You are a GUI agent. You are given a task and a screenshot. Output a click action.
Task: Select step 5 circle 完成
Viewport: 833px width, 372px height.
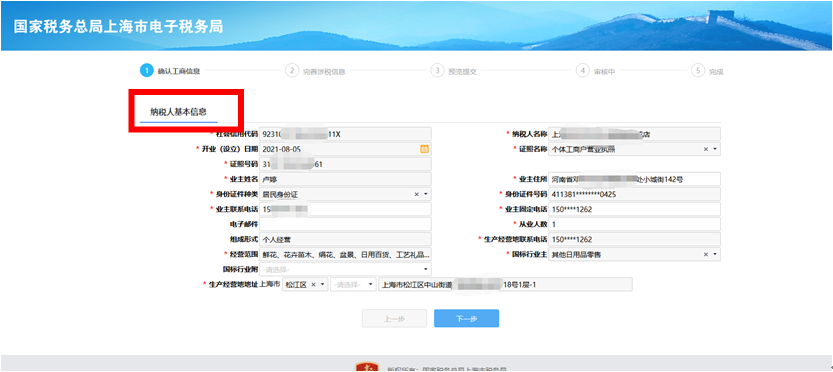[x=698, y=71]
